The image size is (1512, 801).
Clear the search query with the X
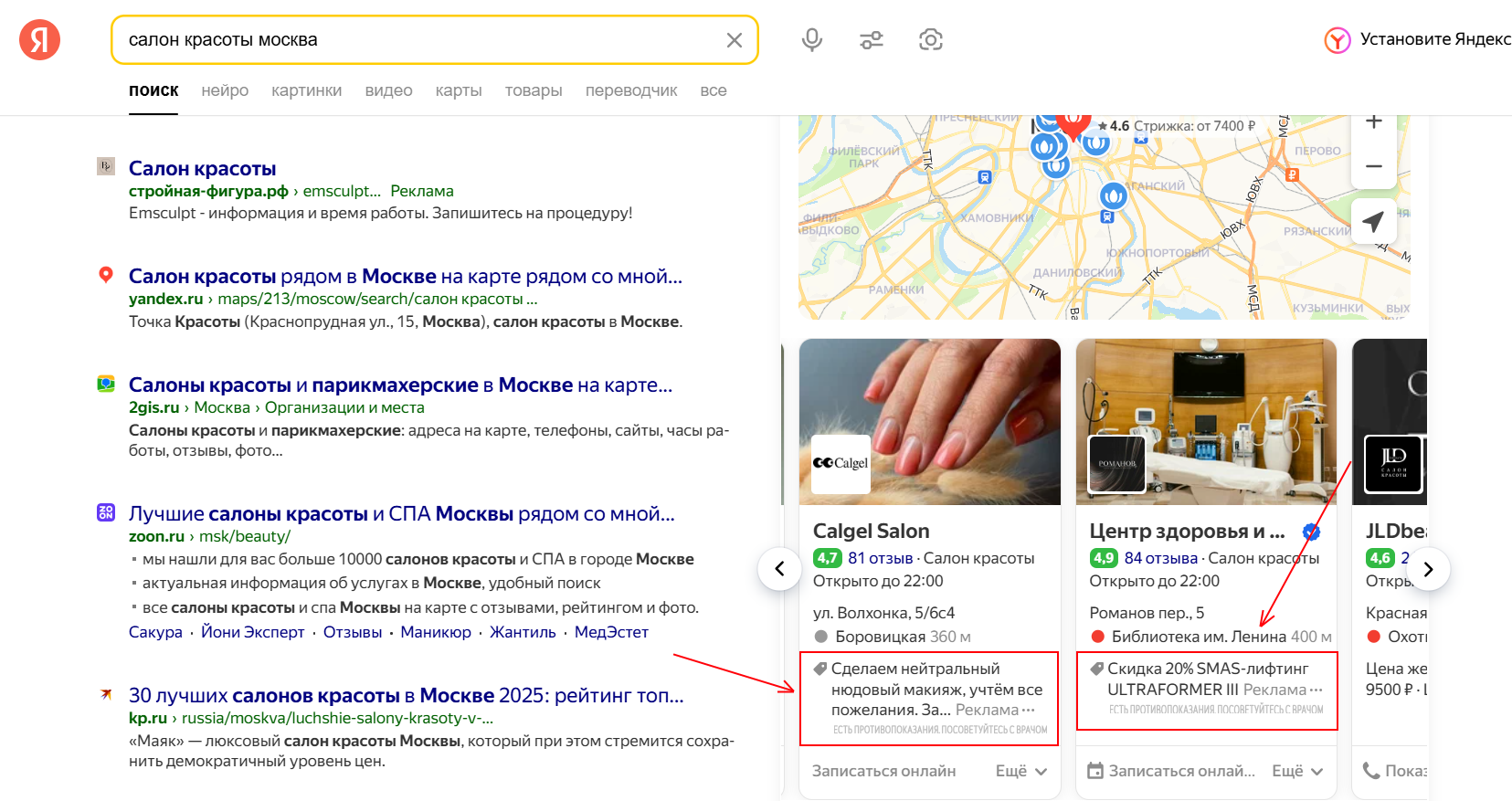point(735,40)
